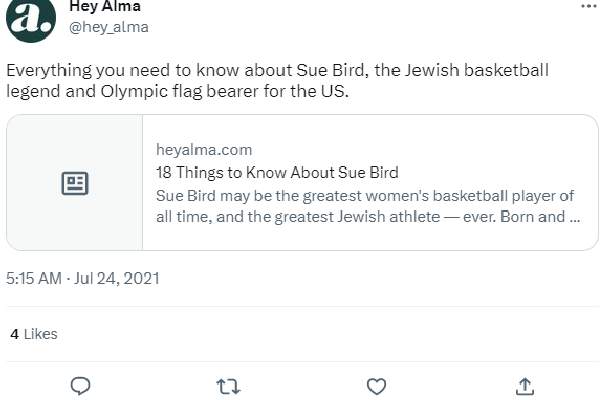This screenshot has width=600, height=400.
Task: Open "18 Things to Know About Sue Bird"
Action: (277, 171)
